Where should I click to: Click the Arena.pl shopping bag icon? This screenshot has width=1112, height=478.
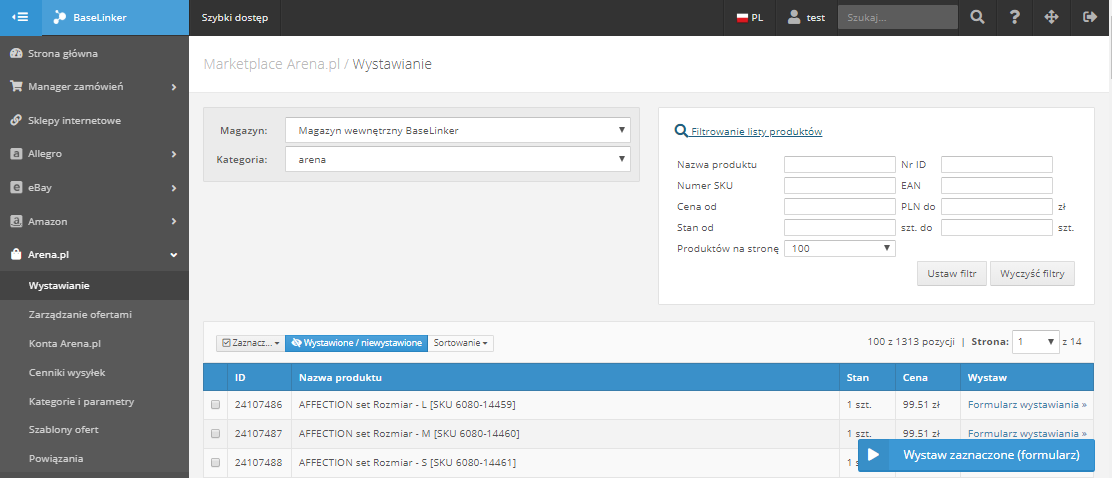coord(16,255)
